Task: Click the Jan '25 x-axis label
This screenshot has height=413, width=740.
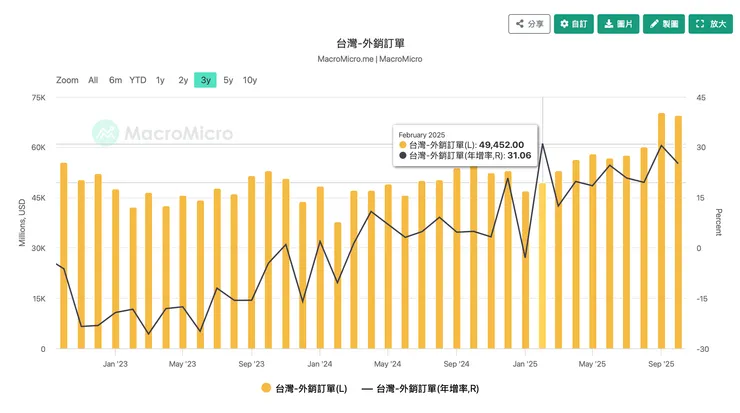Action: [525, 364]
